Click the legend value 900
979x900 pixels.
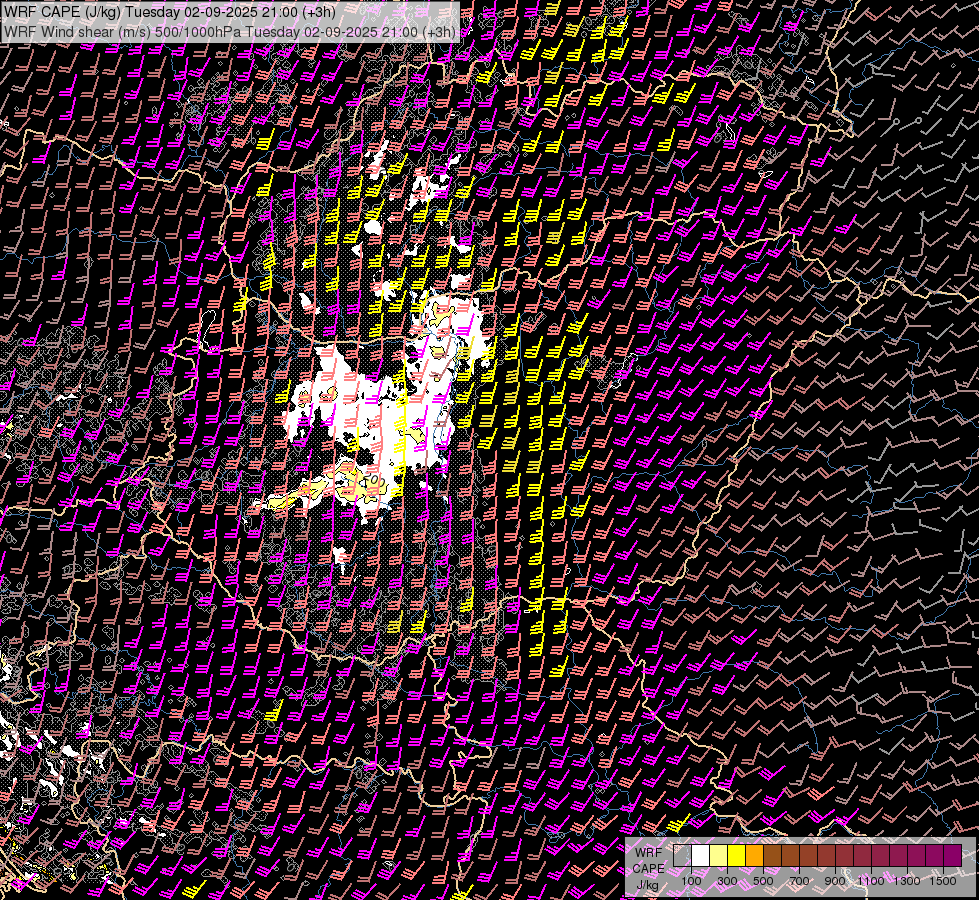(x=835, y=881)
